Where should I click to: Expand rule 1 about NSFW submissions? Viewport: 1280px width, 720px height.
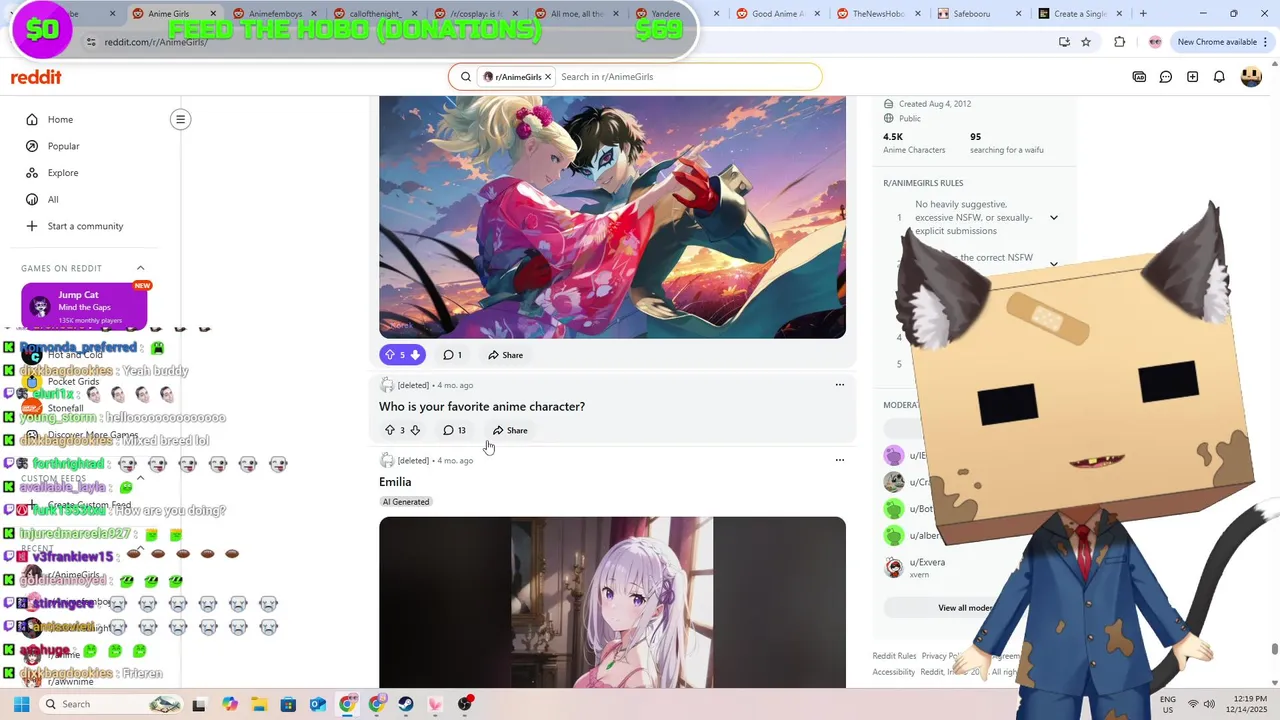(1053, 218)
